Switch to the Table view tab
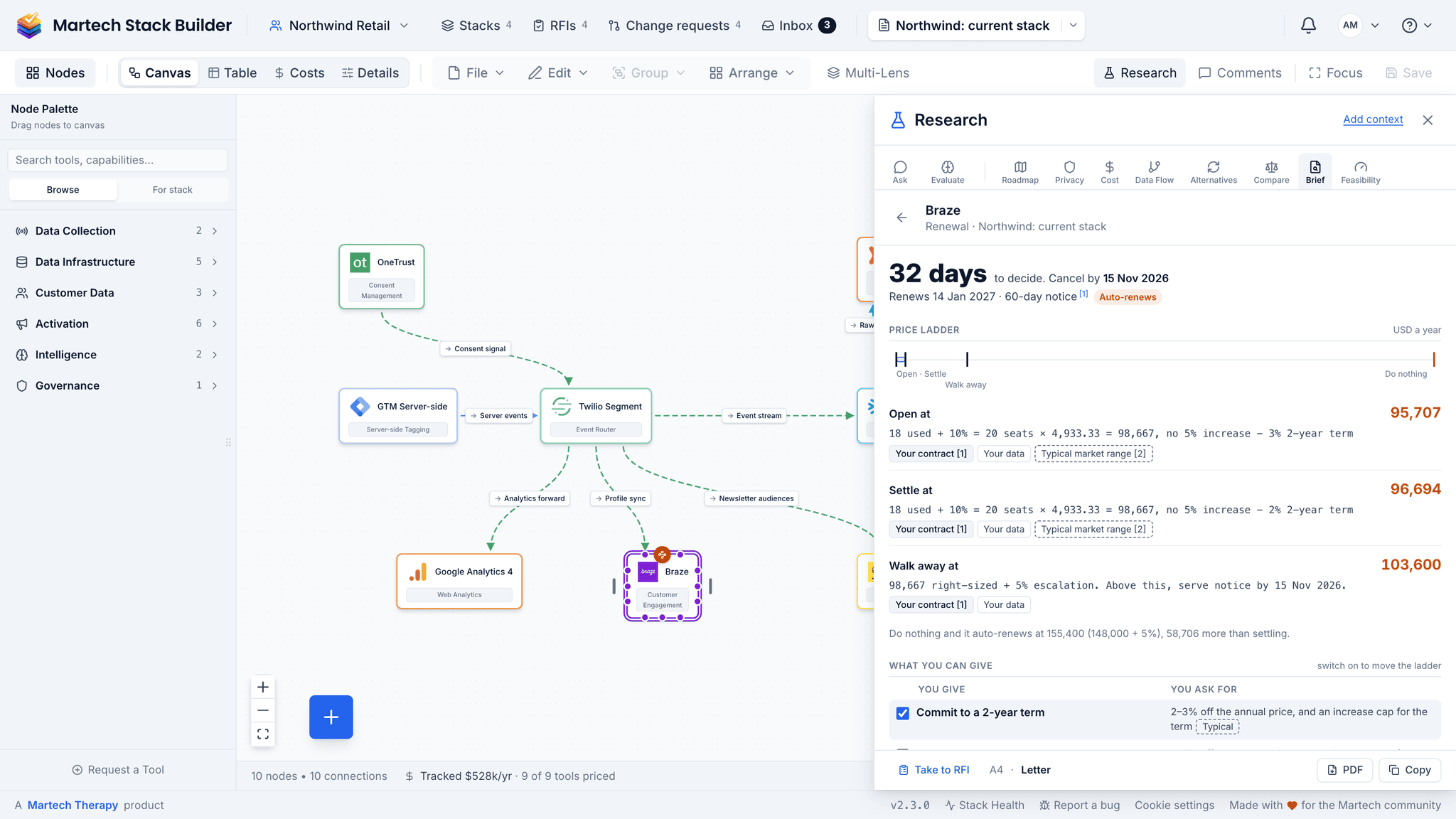Screen dimensions: 1456x819 [232, 73]
